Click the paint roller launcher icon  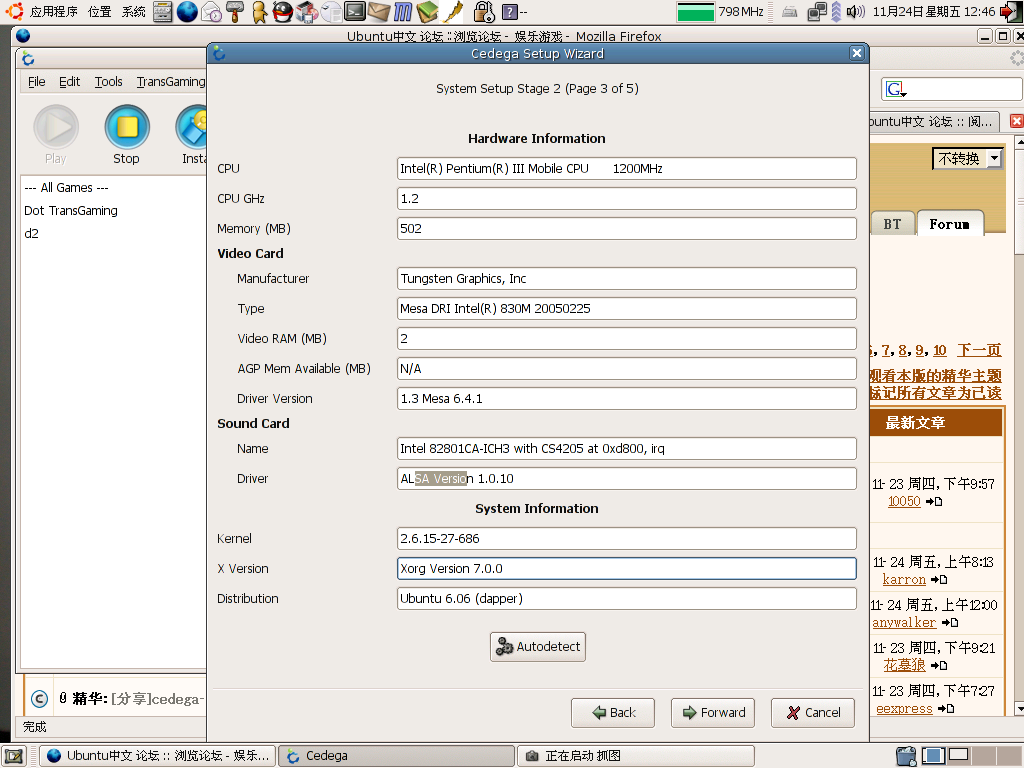(235, 11)
